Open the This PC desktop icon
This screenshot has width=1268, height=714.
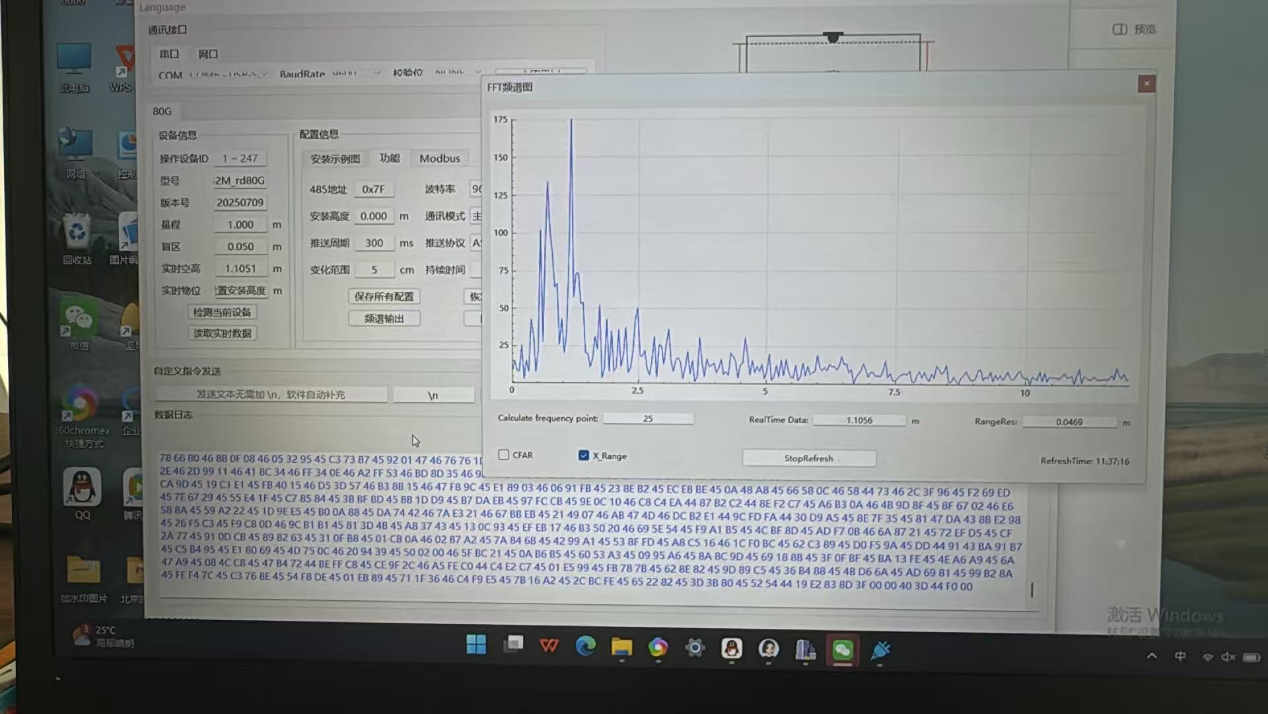point(74,66)
